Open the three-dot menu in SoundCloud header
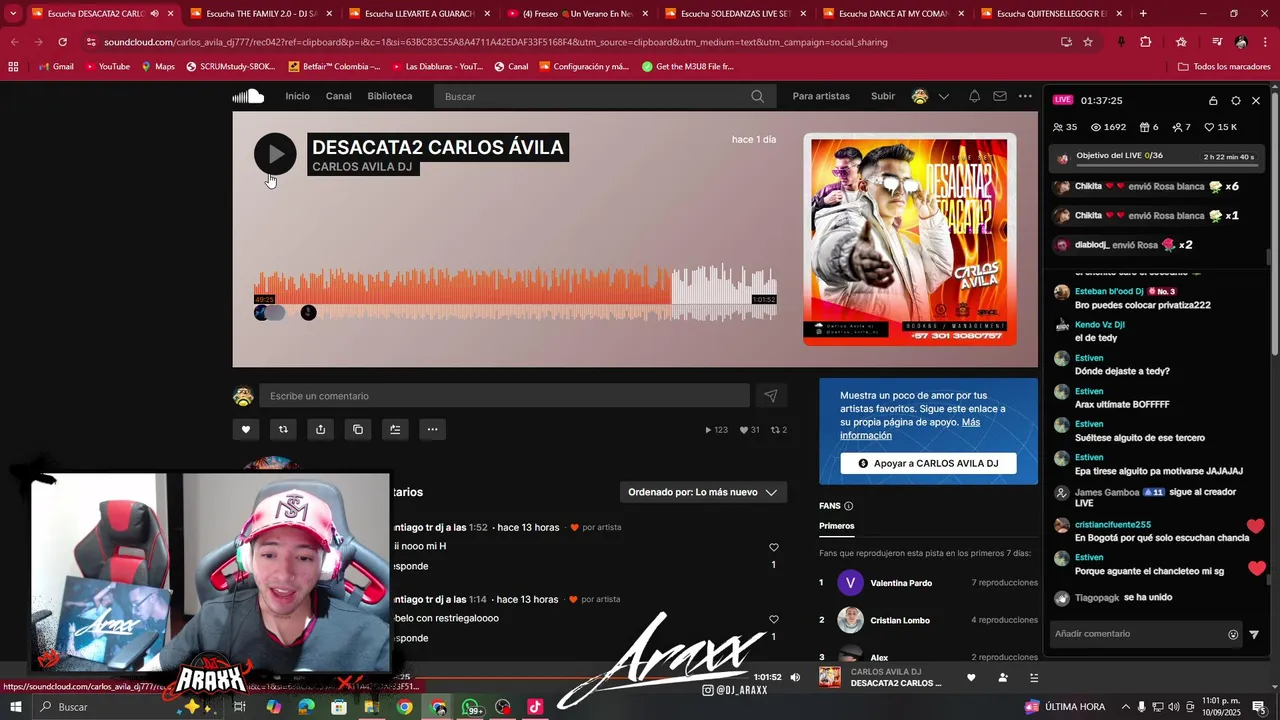Screen dimensions: 1280x720 pos(1025,96)
